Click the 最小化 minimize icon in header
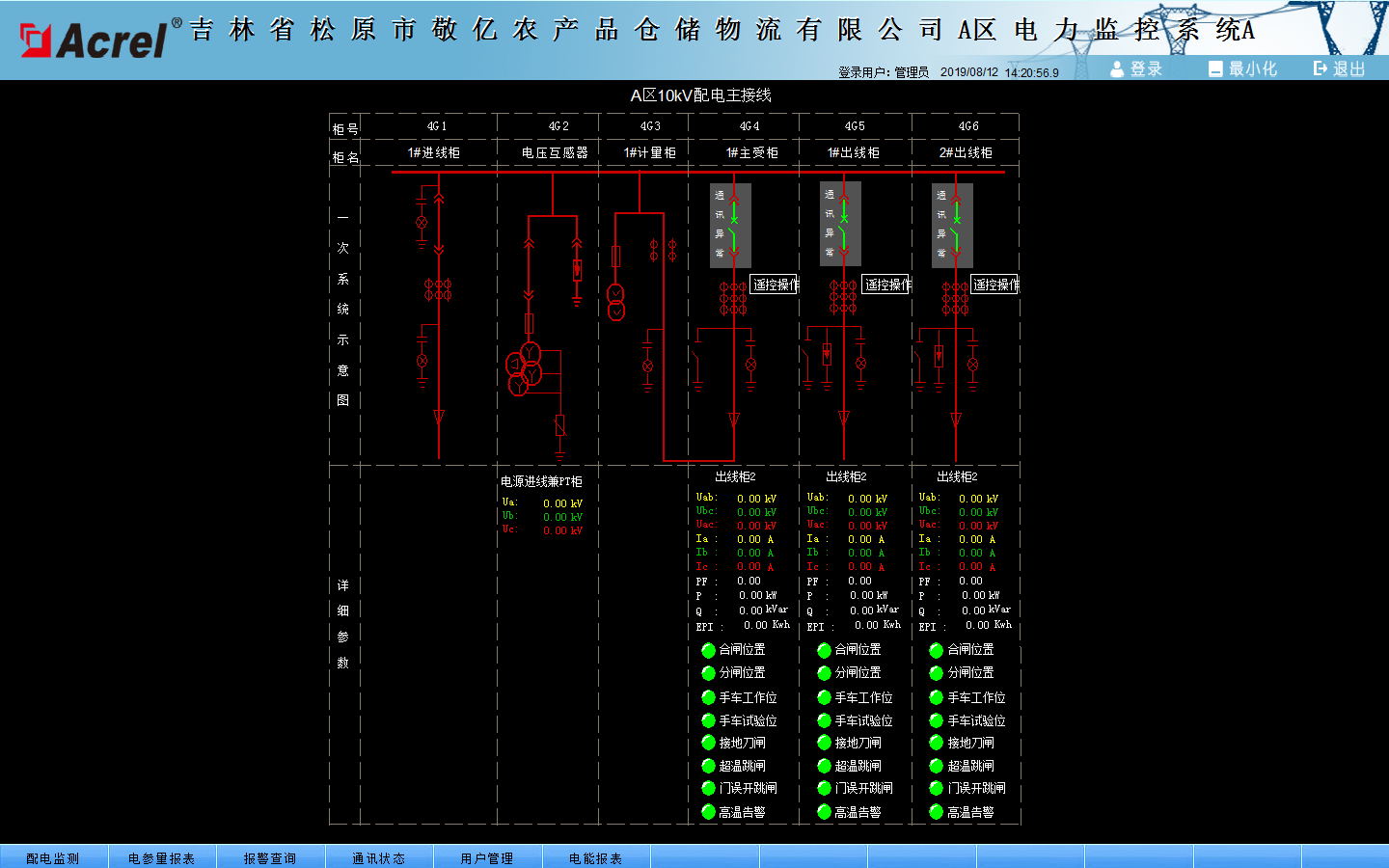This screenshot has width=1389, height=868. (1215, 68)
